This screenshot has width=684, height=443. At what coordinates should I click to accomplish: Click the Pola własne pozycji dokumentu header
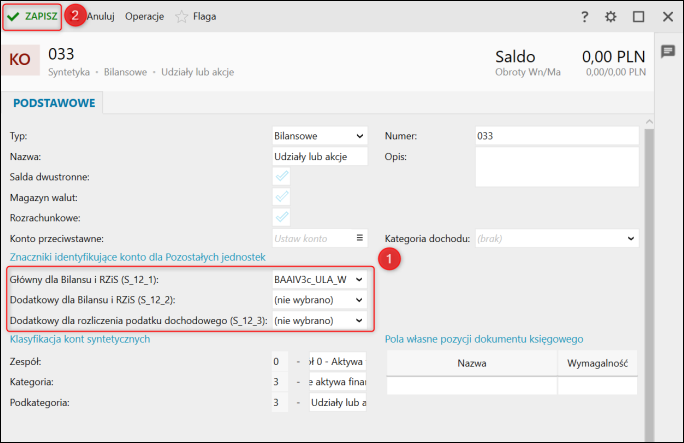click(484, 339)
